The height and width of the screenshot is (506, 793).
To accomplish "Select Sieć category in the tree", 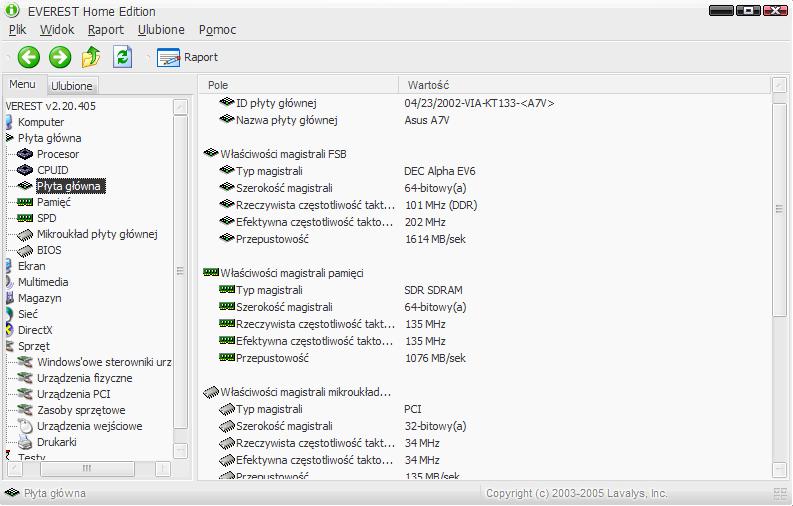I will 28,314.
